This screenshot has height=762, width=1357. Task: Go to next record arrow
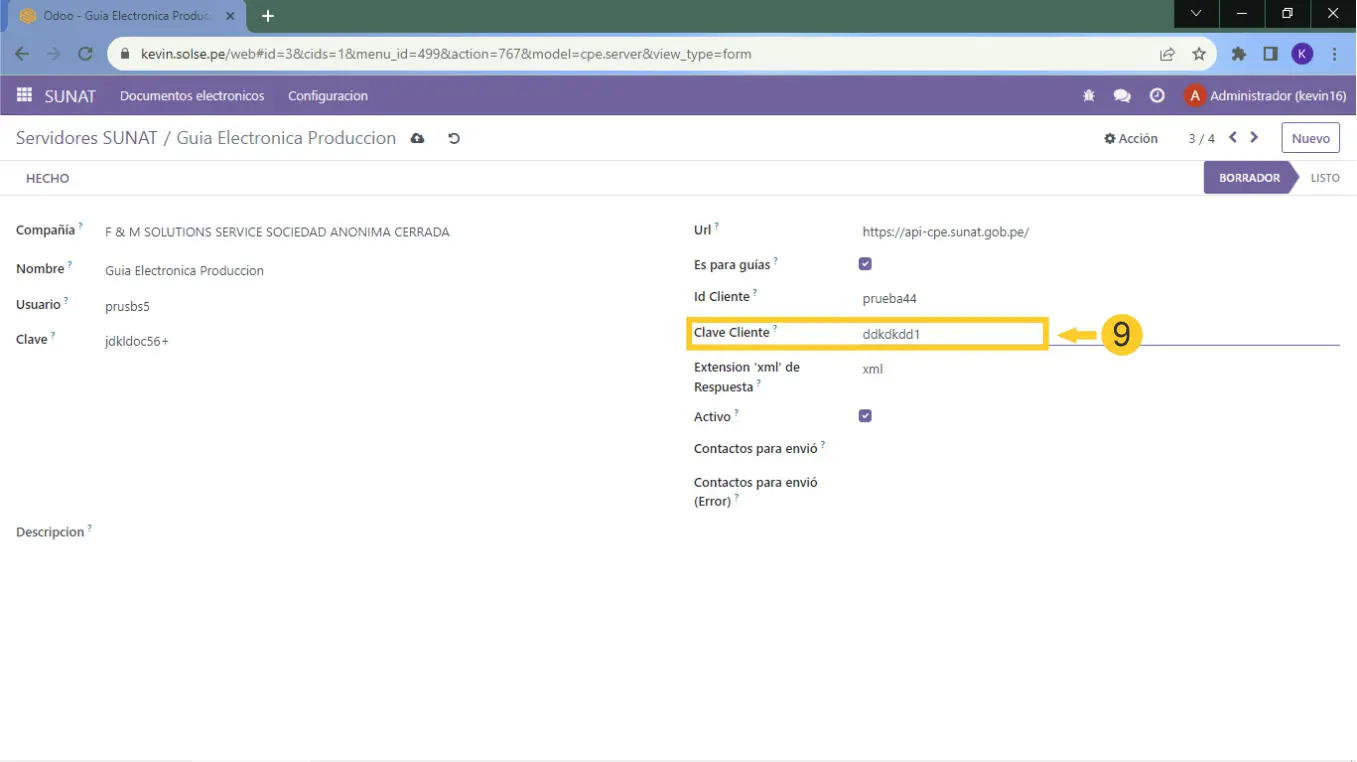[x=1254, y=137]
